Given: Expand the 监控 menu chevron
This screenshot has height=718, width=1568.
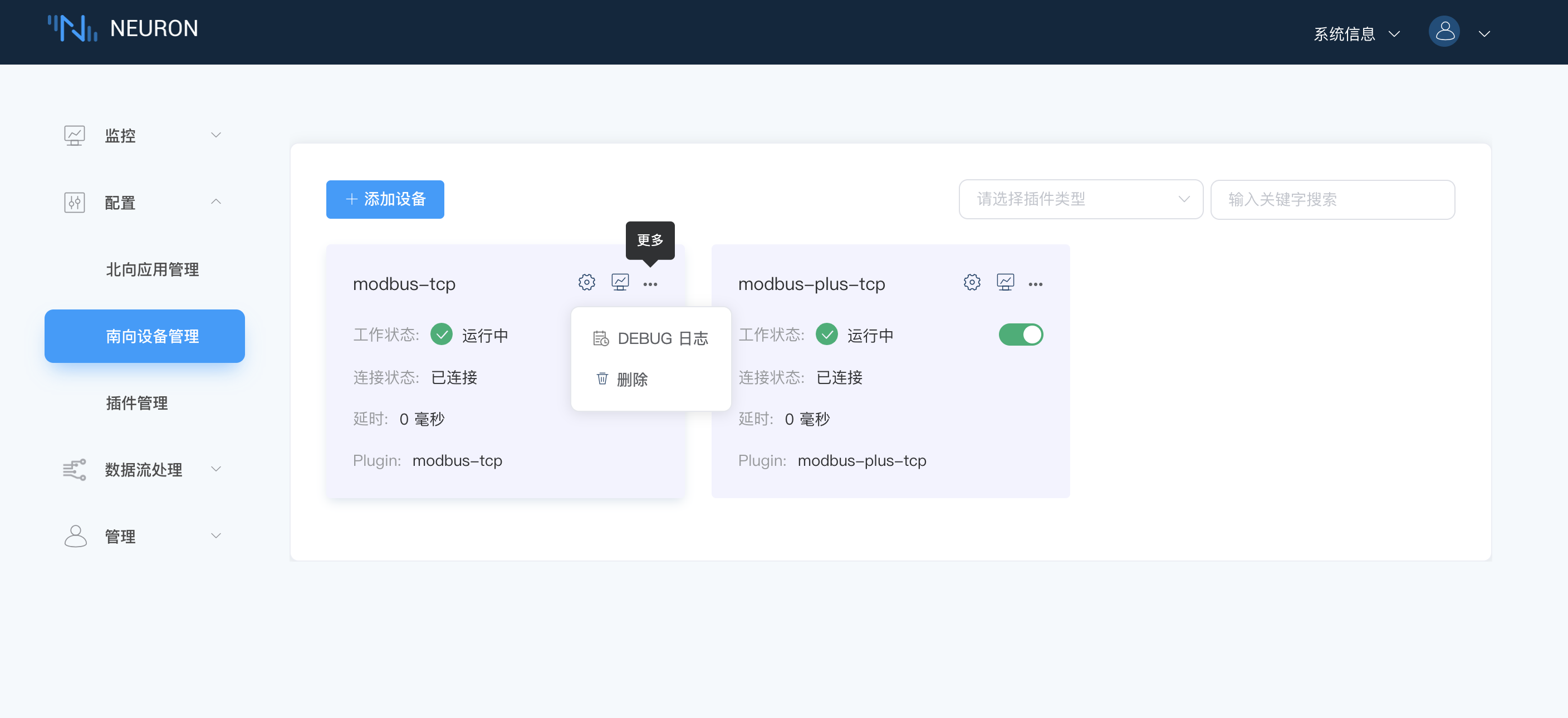Looking at the screenshot, I should [x=215, y=135].
